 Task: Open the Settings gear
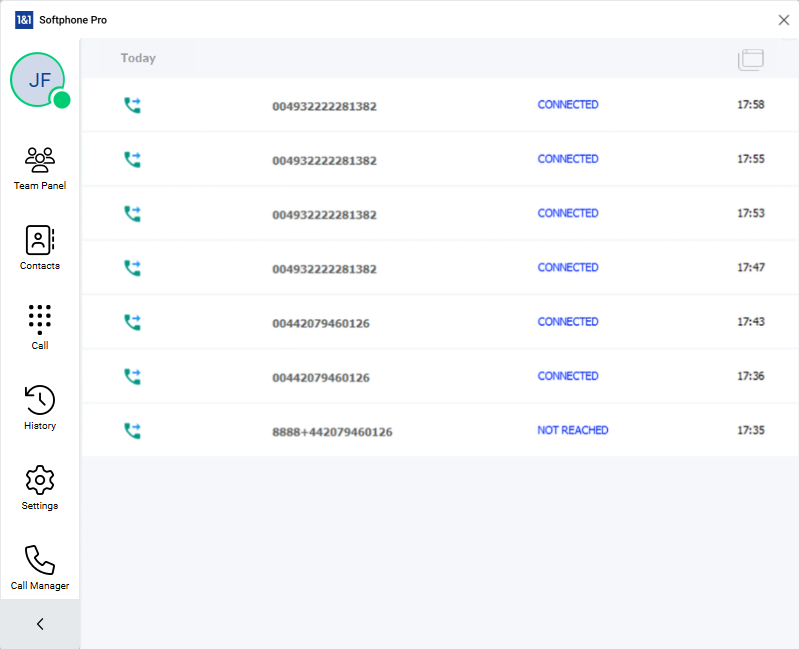click(40, 488)
